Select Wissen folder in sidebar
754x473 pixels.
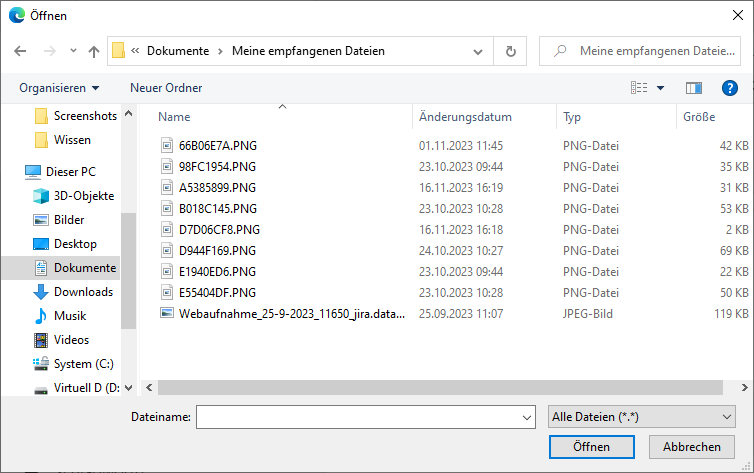[63, 140]
